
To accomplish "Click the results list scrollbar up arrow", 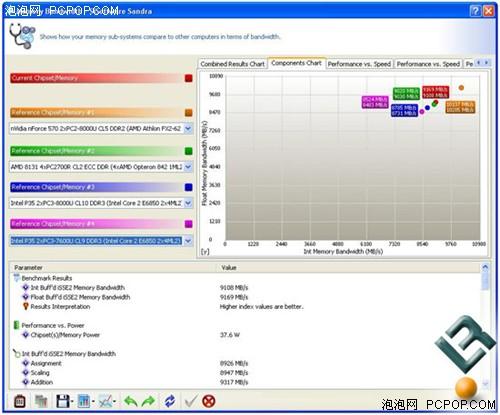I will pyautogui.click(x=485, y=267).
